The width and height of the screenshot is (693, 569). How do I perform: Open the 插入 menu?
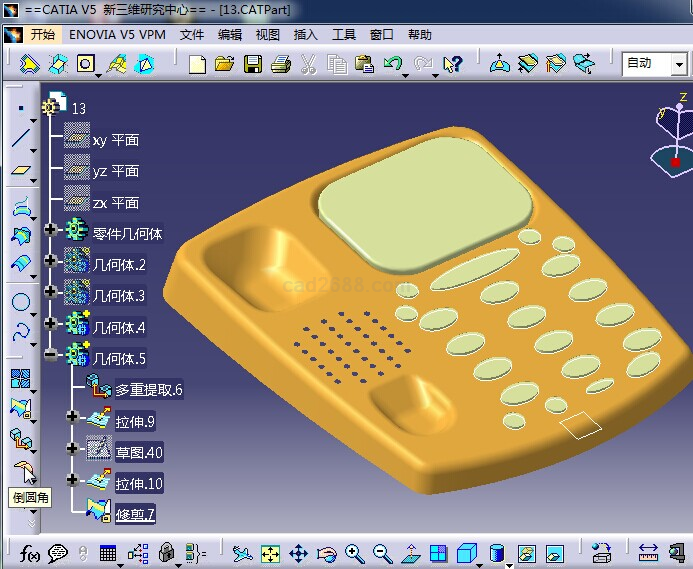[305, 34]
